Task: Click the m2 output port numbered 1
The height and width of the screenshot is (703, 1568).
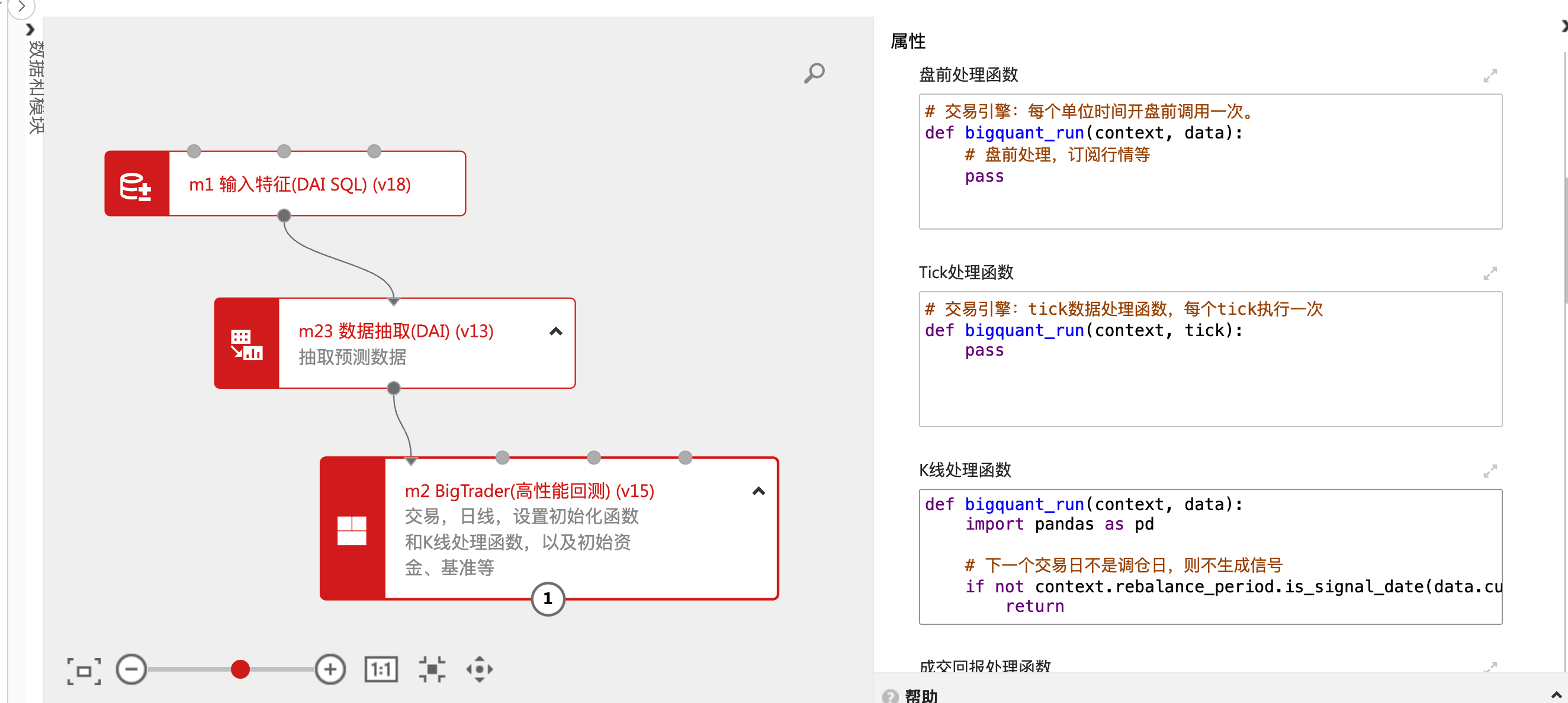Action: click(x=548, y=599)
